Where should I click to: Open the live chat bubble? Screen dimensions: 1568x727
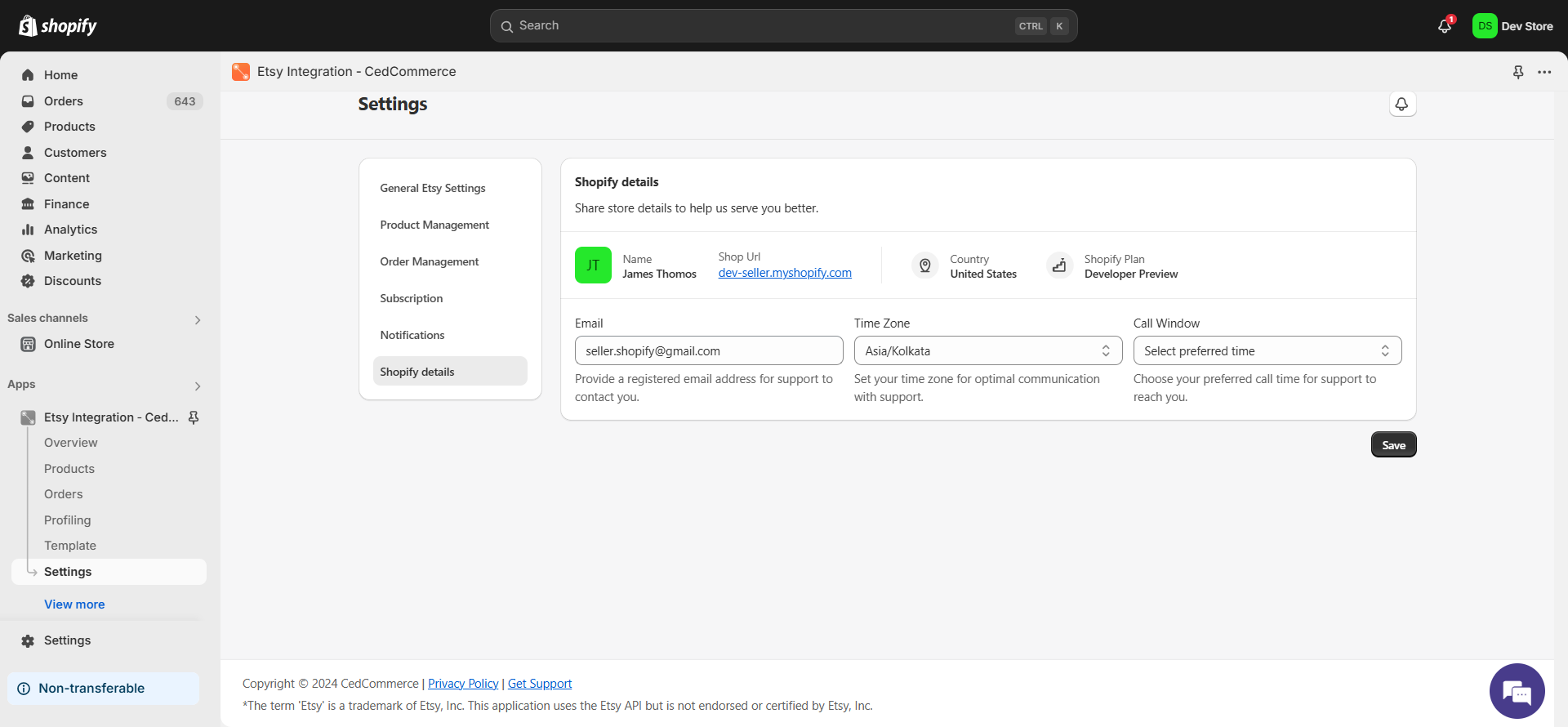(x=1517, y=691)
